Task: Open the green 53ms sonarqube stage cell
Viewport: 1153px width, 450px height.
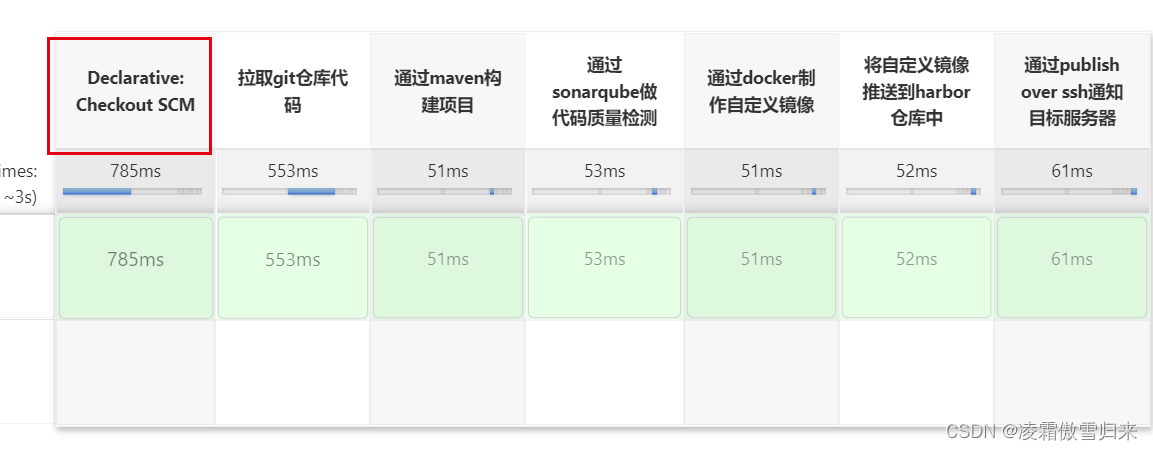Action: coord(604,267)
